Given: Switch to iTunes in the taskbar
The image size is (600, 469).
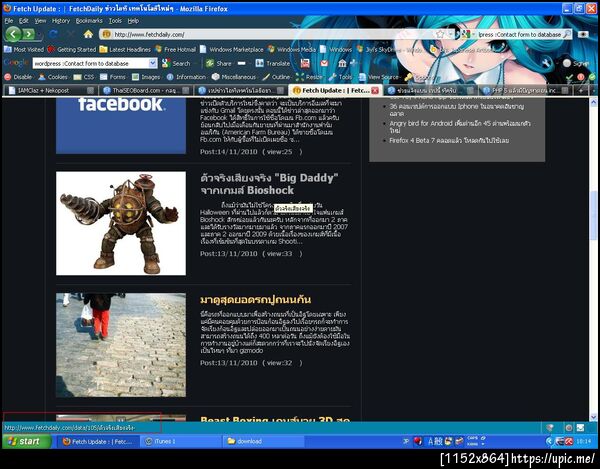Looking at the screenshot, I should tap(182, 441).
